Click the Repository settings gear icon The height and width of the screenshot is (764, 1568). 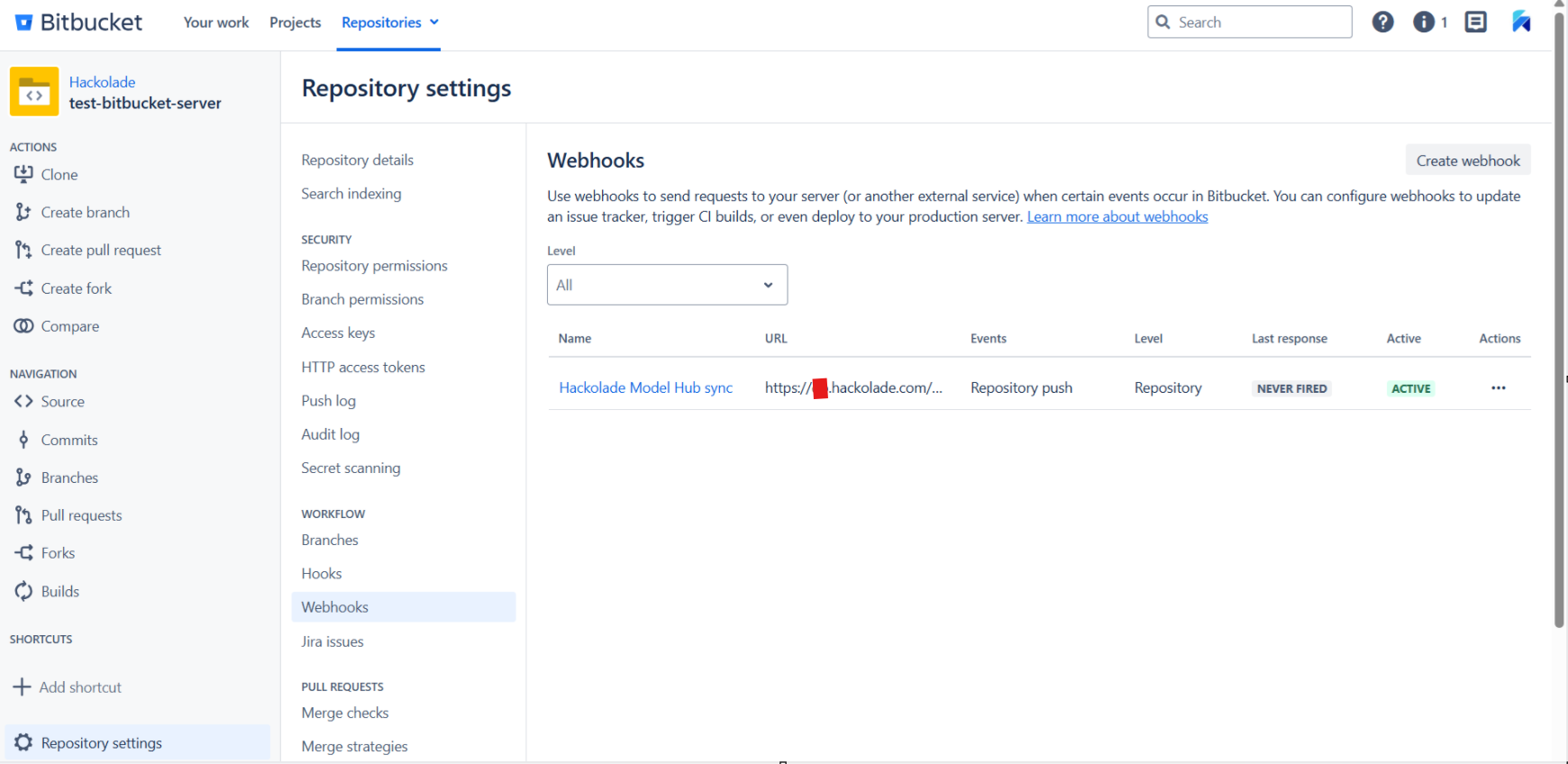(23, 742)
